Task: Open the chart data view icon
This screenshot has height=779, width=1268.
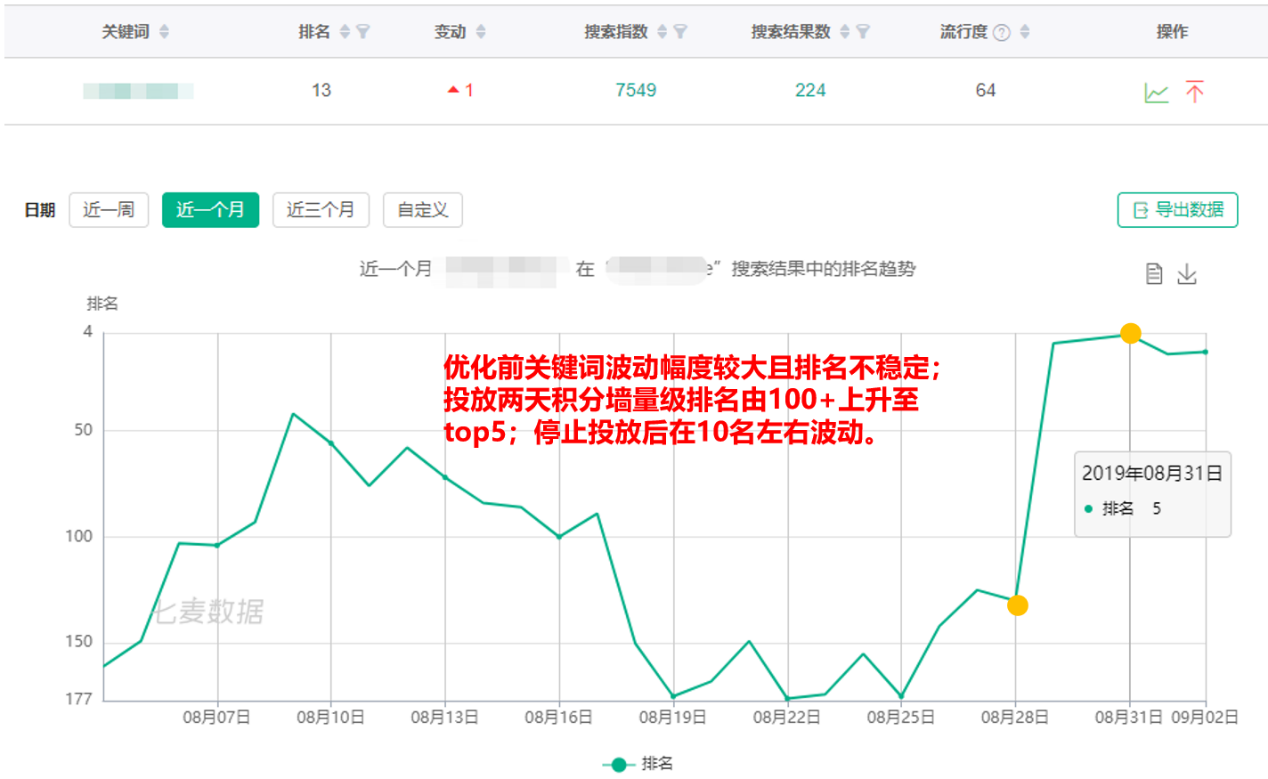Action: 1154,274
